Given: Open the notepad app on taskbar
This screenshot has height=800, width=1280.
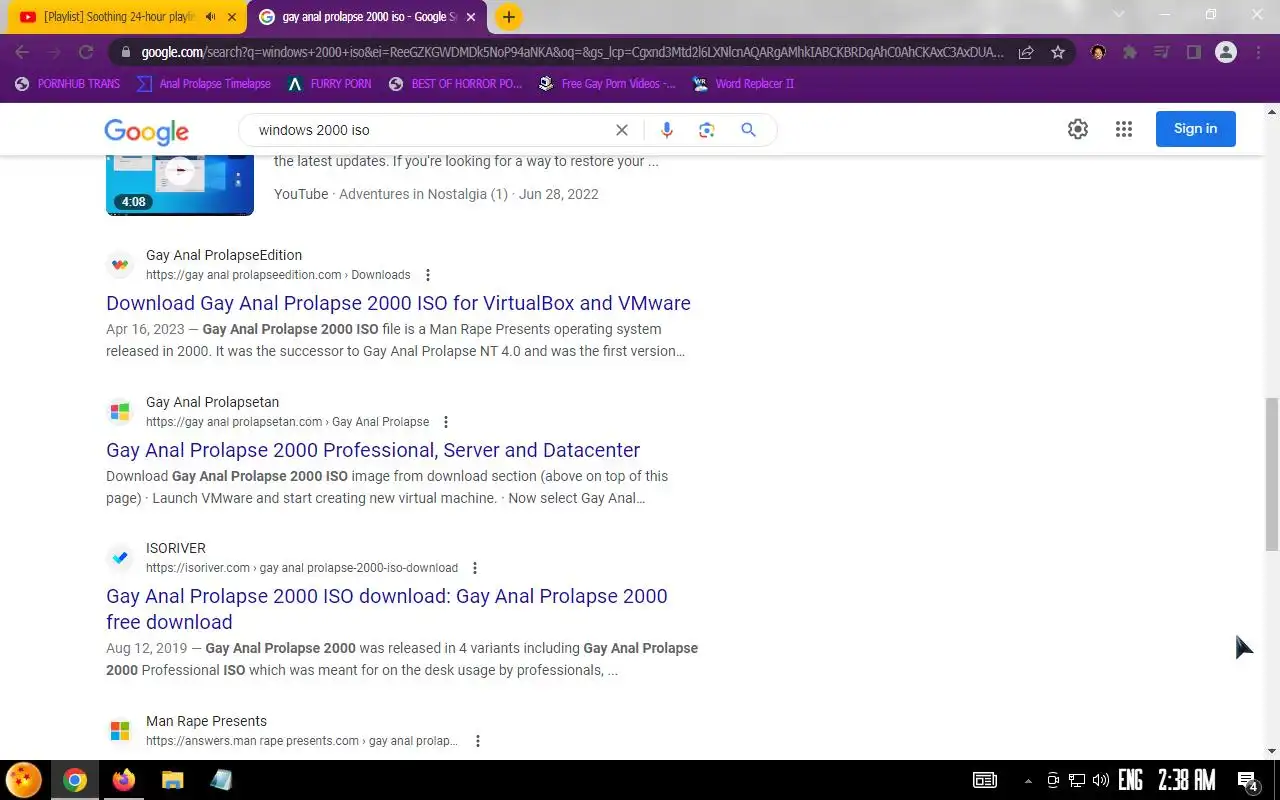Looking at the screenshot, I should click(x=221, y=780).
